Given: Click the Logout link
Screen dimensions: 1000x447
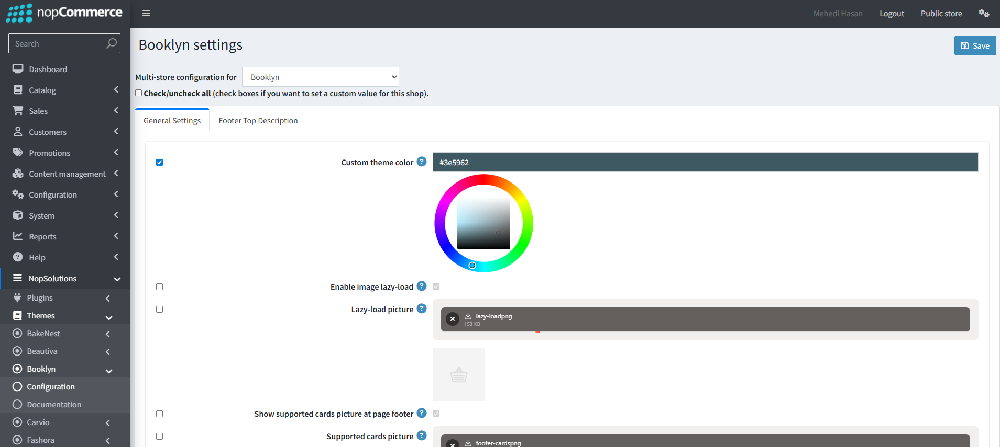Looking at the screenshot, I should click(x=891, y=13).
